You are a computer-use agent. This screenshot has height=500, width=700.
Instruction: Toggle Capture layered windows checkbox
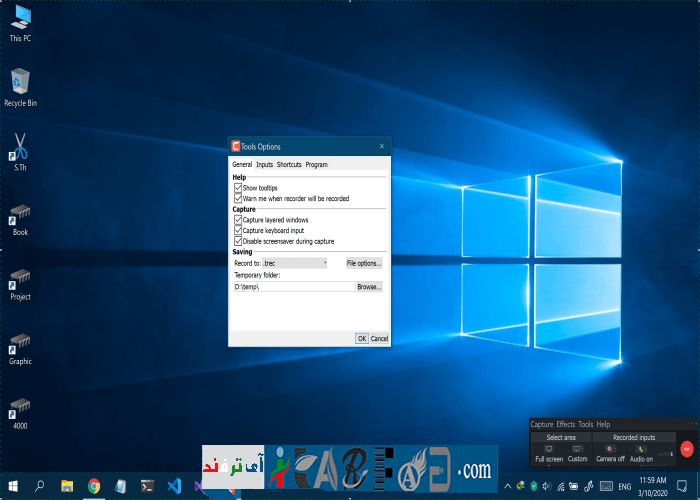click(x=238, y=220)
